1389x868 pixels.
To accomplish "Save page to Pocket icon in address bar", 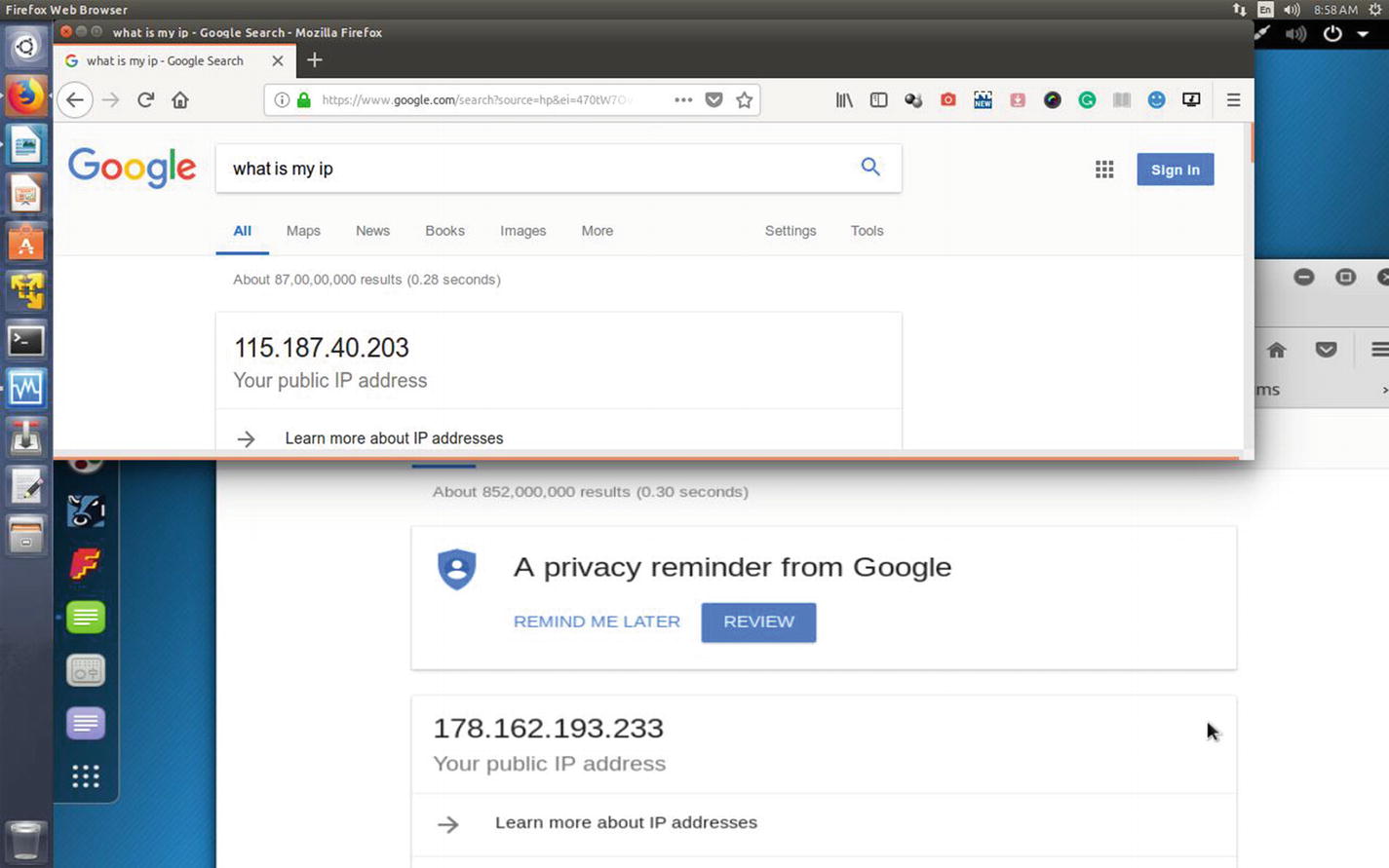I will coord(714,99).
